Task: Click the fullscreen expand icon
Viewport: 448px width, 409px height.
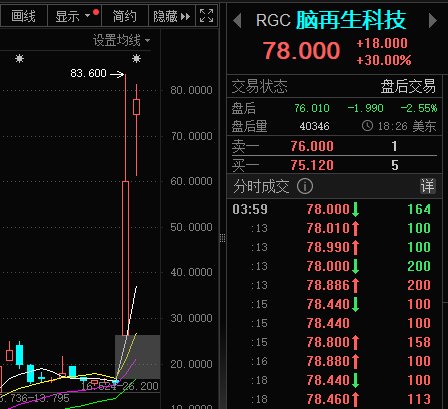Action: pyautogui.click(x=206, y=16)
